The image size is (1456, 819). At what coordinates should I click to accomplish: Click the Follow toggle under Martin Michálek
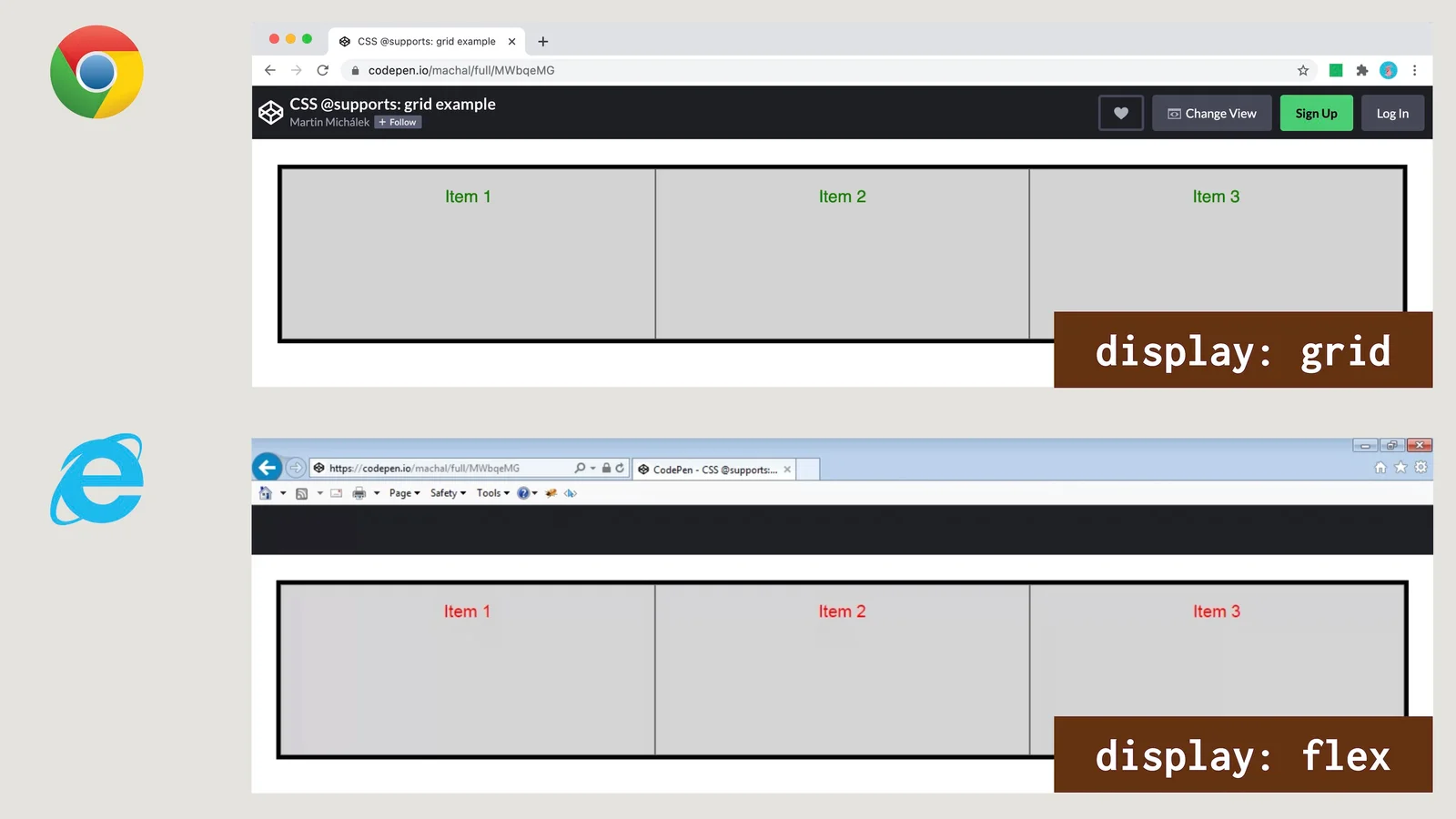pyautogui.click(x=398, y=122)
